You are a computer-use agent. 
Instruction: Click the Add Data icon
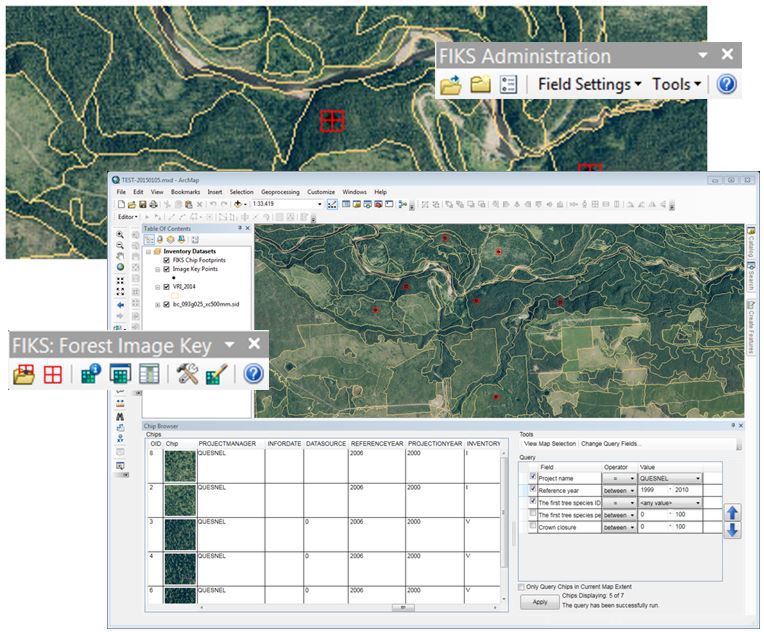click(238, 204)
